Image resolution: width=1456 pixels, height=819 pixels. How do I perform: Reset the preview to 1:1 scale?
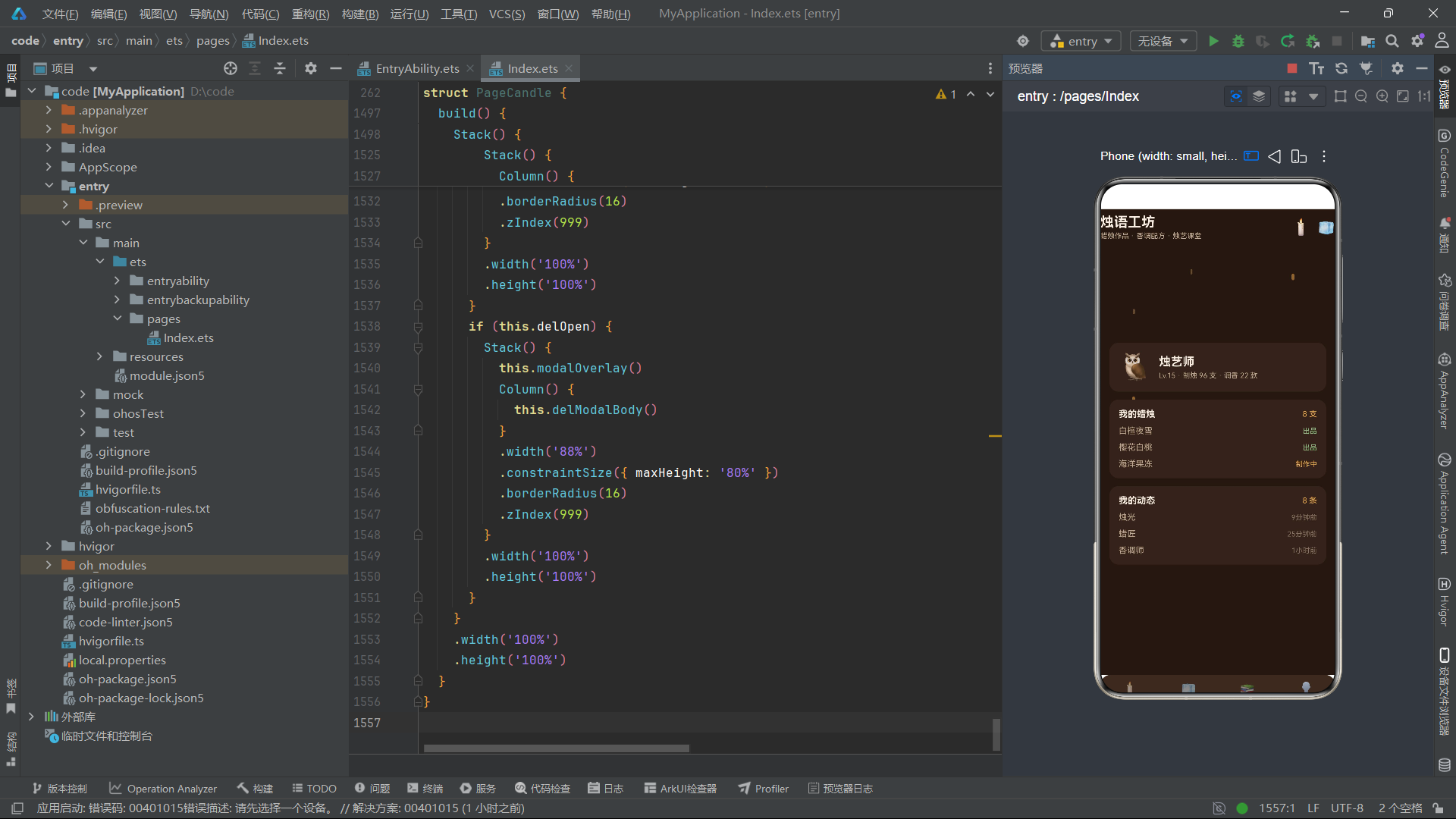pos(1424,96)
